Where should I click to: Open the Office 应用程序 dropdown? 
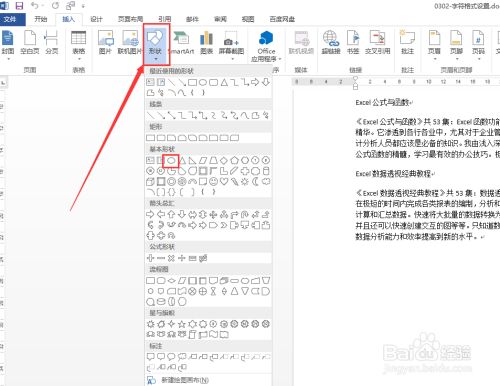[266, 46]
